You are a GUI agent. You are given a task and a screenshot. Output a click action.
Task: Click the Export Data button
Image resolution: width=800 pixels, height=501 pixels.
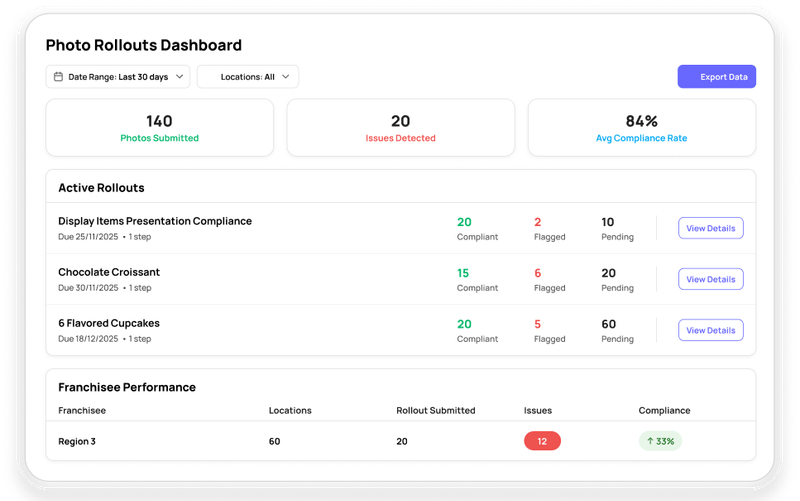point(717,77)
